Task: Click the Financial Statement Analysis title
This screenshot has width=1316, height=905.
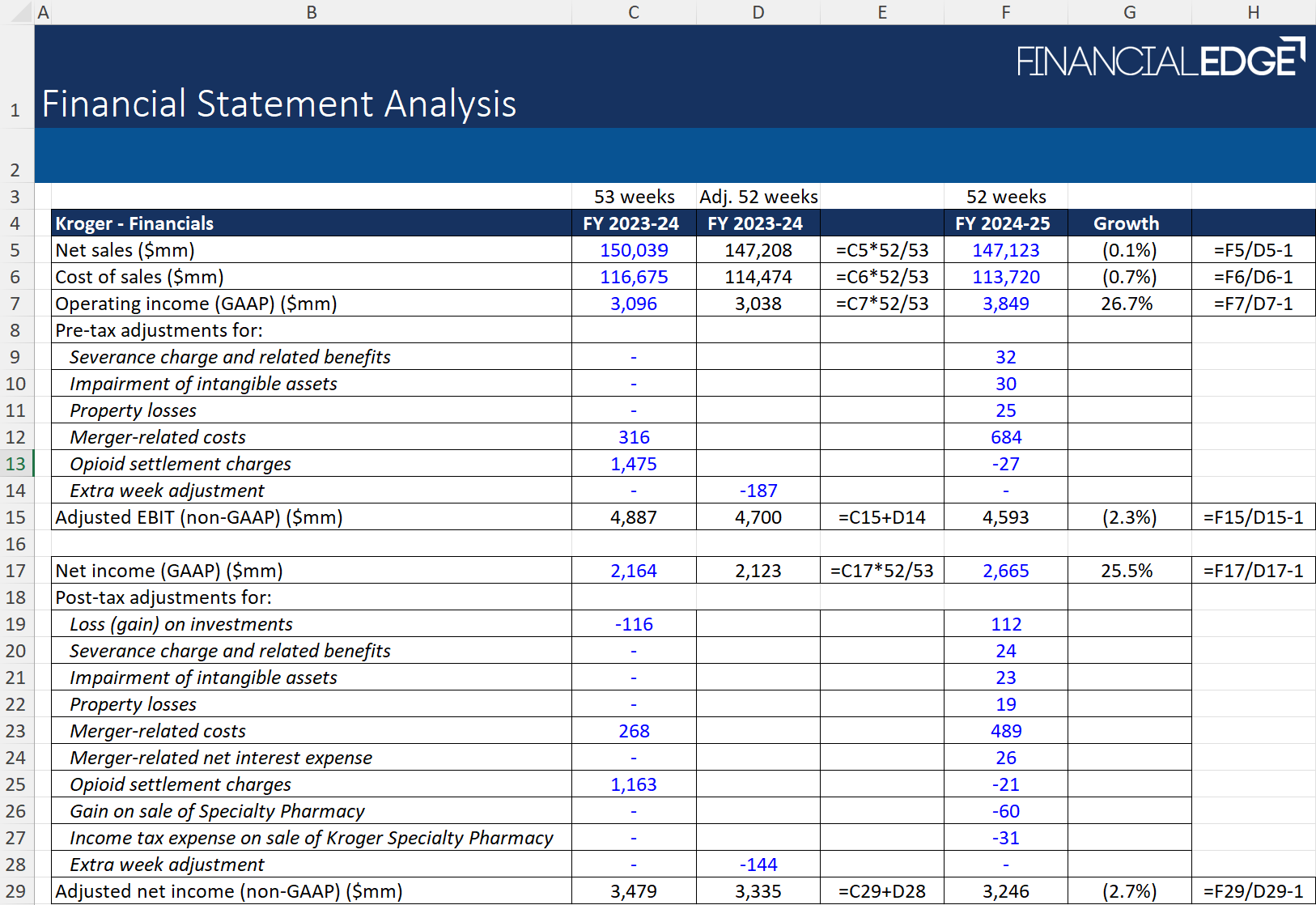Action: point(279,104)
